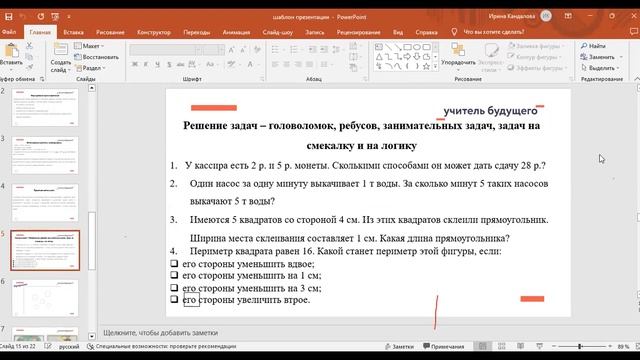Click Shape Fill (Заливка фигуры) button
This screenshot has width=640, height=360.
pos(535,46)
